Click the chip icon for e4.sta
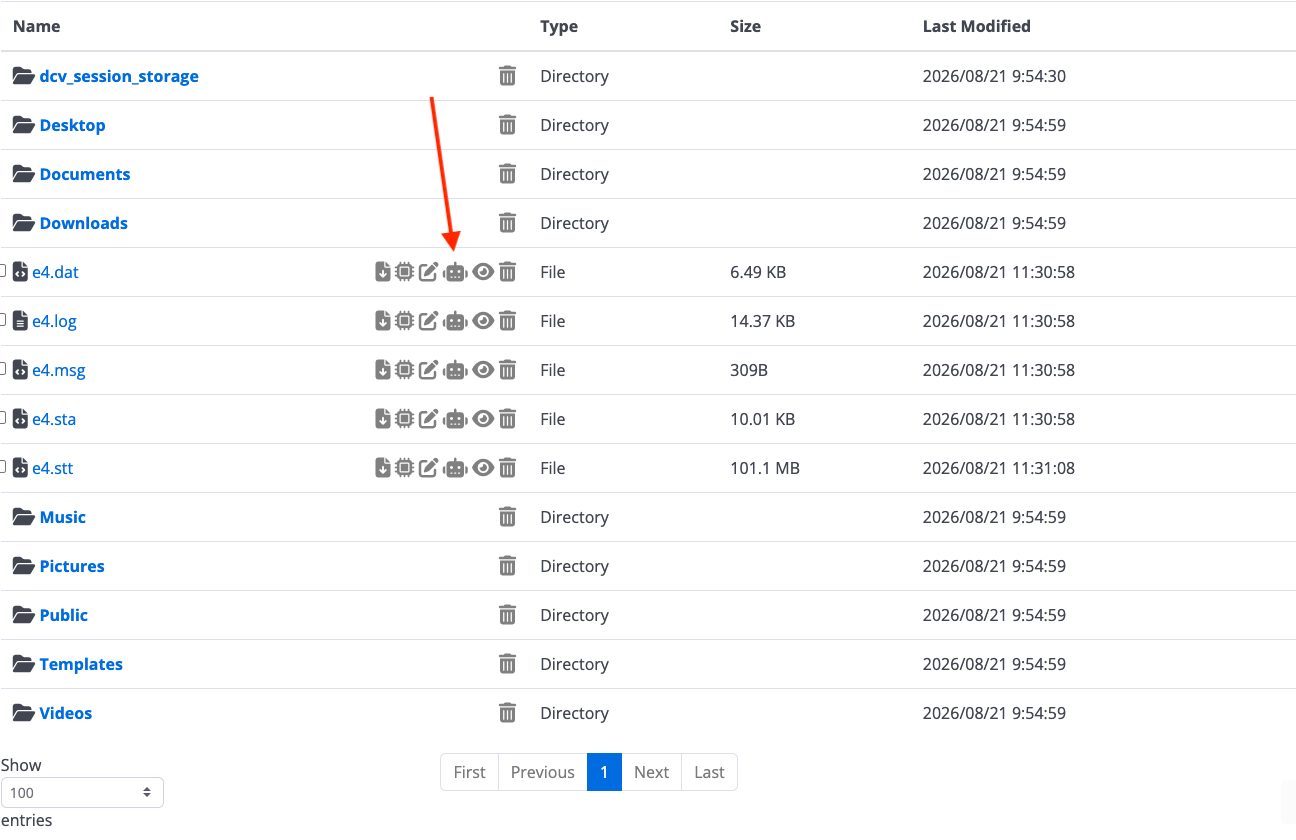Screen dimensions: 1296x840 (404, 419)
